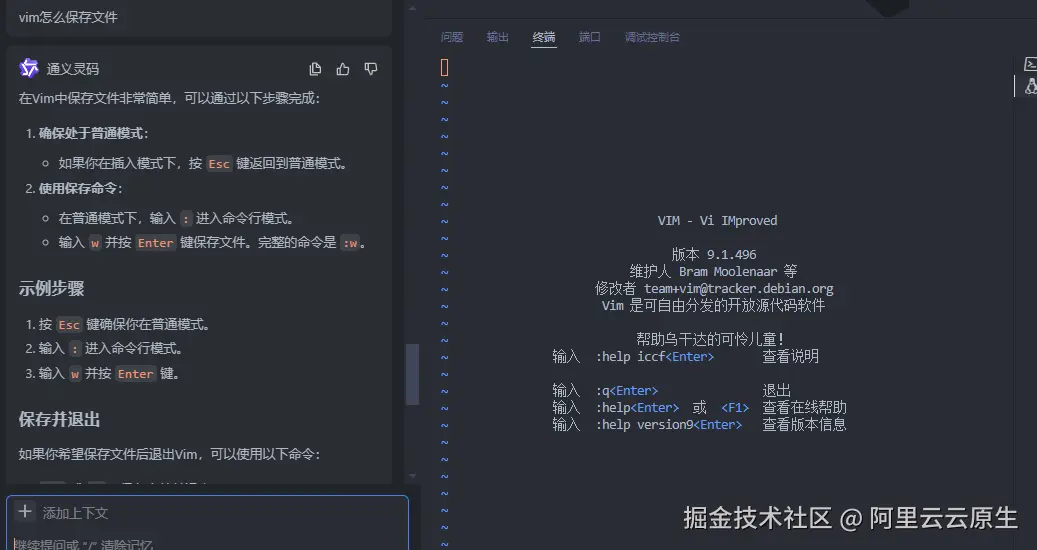Click the terminal cursor at first line
The height and width of the screenshot is (550, 1037).
(444, 67)
